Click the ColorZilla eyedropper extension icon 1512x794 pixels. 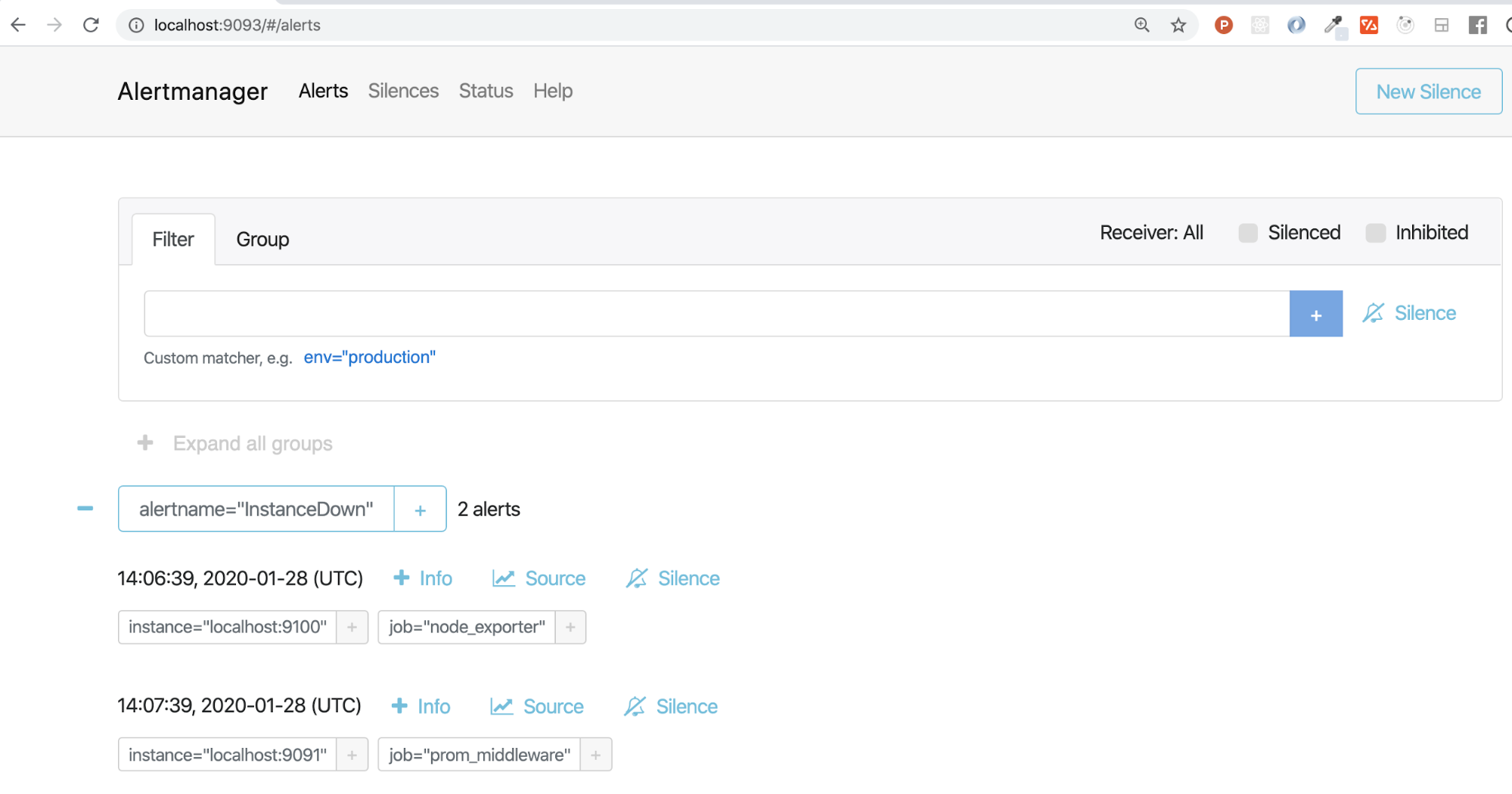pos(1333,25)
